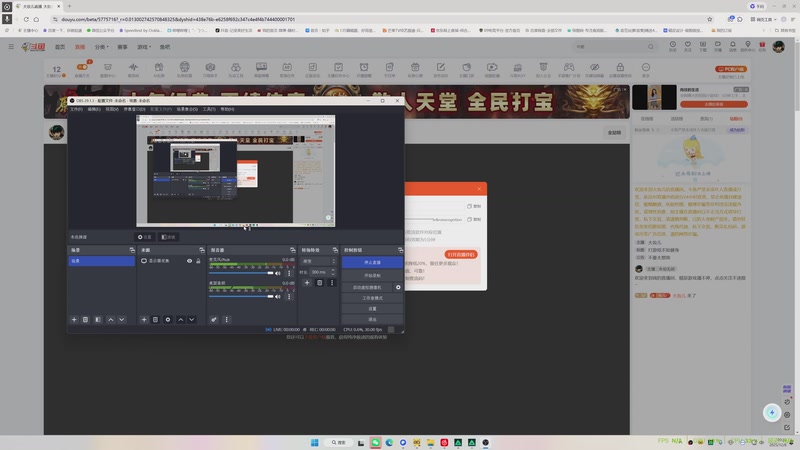Screen dimensions: 800x450
Task: Enable Studio Mode in OBS Controls
Action: pos(372,298)
